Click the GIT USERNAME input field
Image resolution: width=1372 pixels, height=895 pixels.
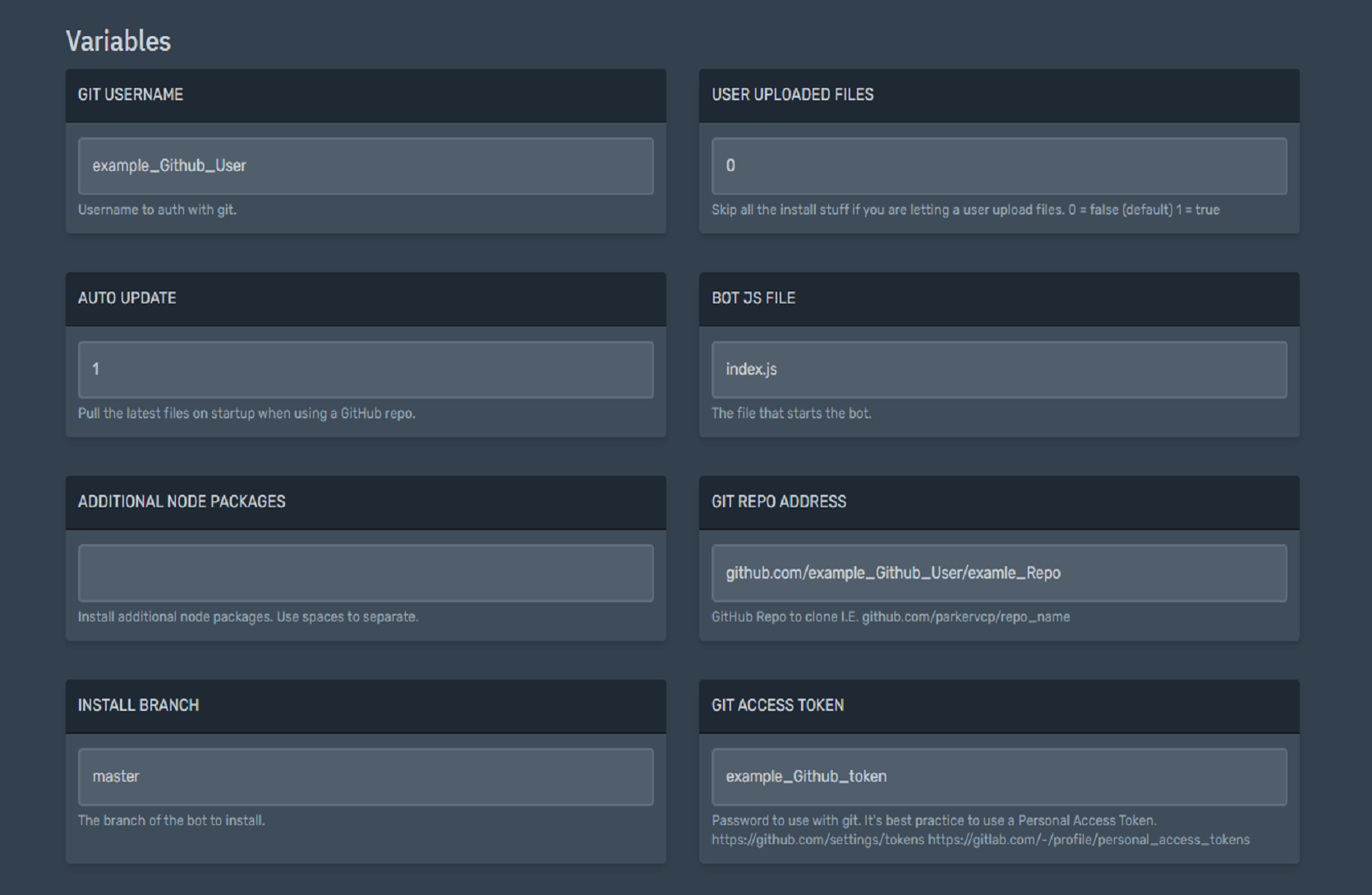coord(365,165)
